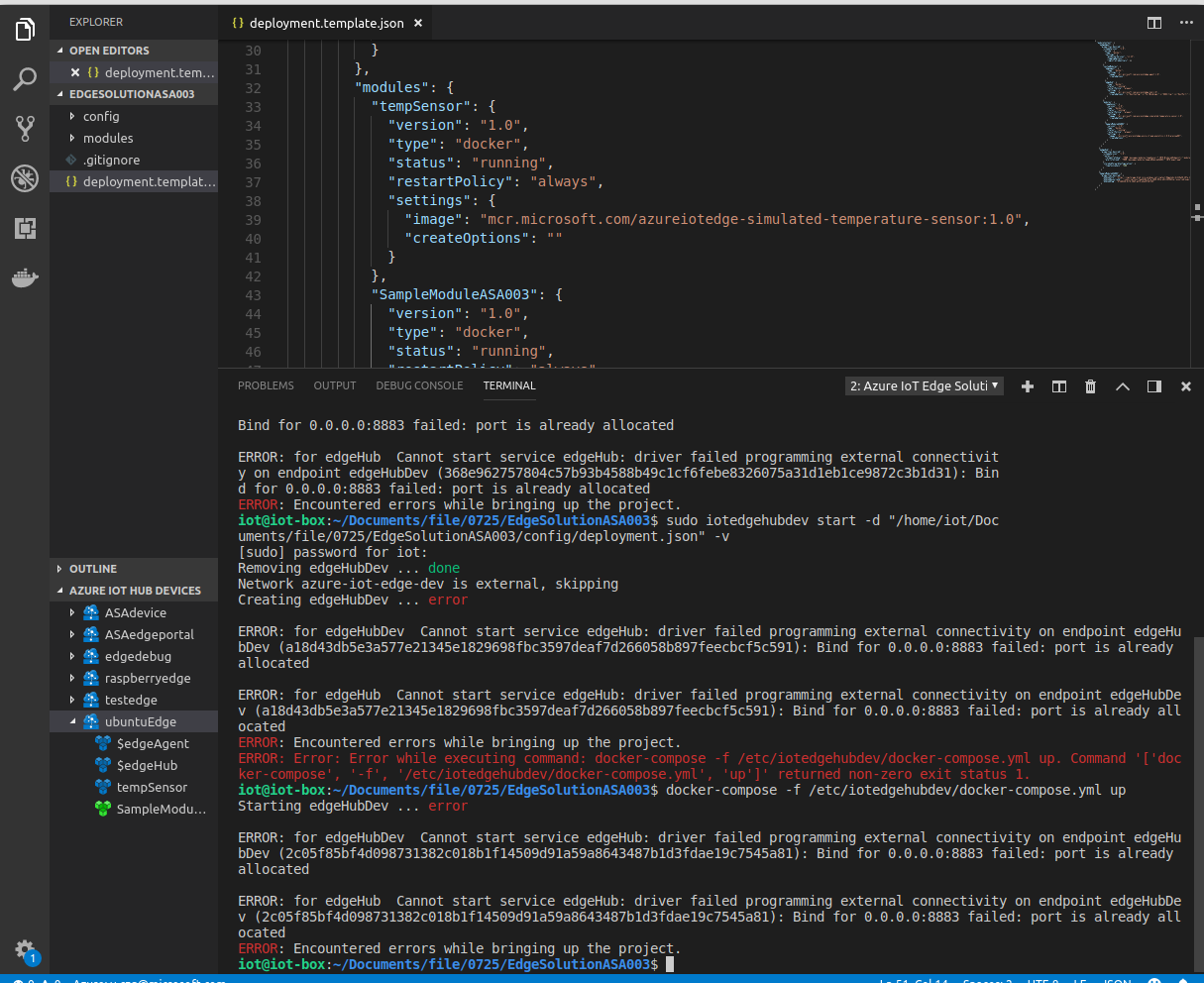Open the Docker view in activity bar
Screen dimensions: 1204x983
25,278
